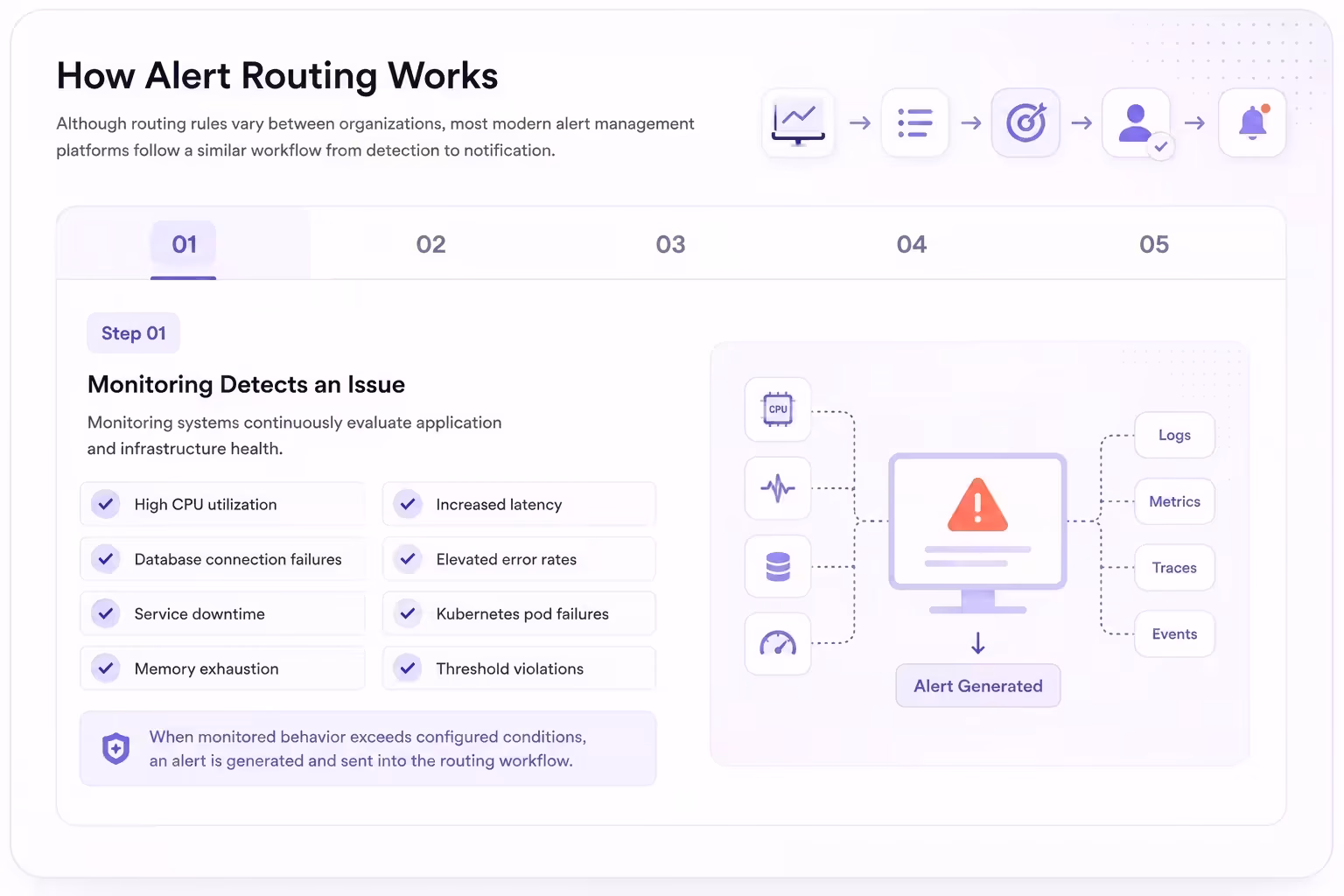Click the Step 01 badge
Screen dimensions: 1344x896
tap(133, 333)
